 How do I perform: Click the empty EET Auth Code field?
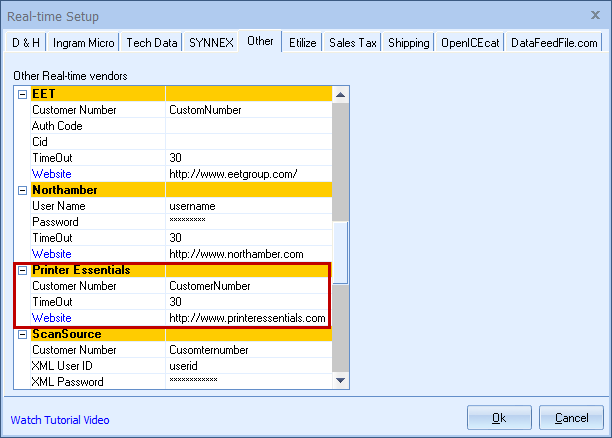point(249,126)
